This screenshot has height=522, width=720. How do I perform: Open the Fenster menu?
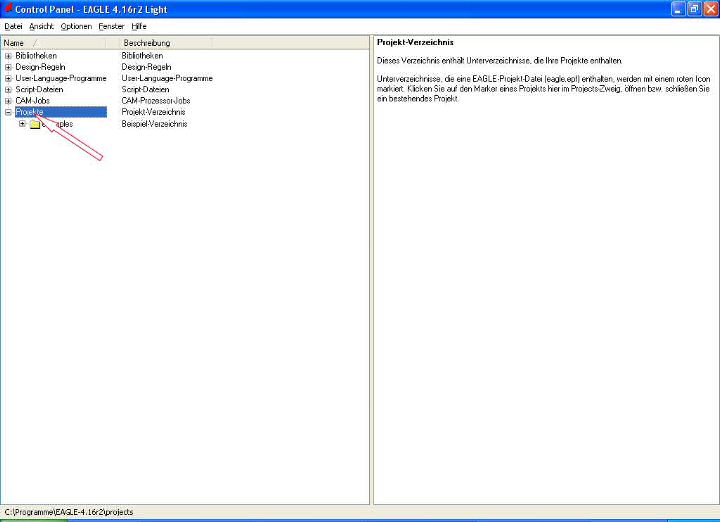pos(111,25)
